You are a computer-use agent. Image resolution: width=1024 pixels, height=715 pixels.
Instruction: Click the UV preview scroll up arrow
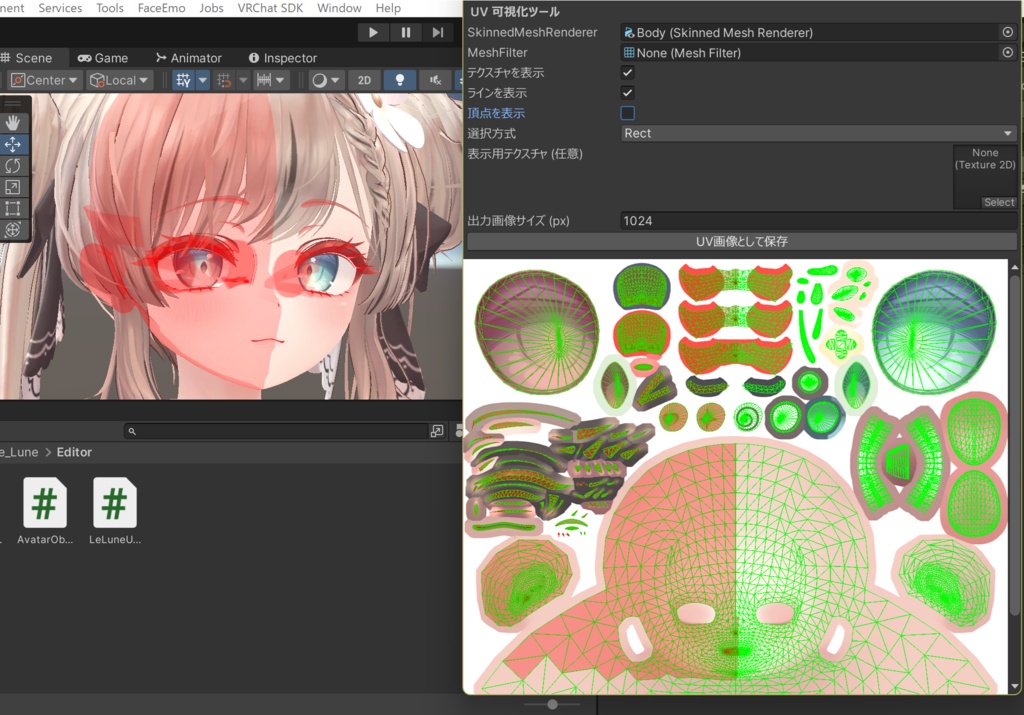pyautogui.click(x=1014, y=267)
